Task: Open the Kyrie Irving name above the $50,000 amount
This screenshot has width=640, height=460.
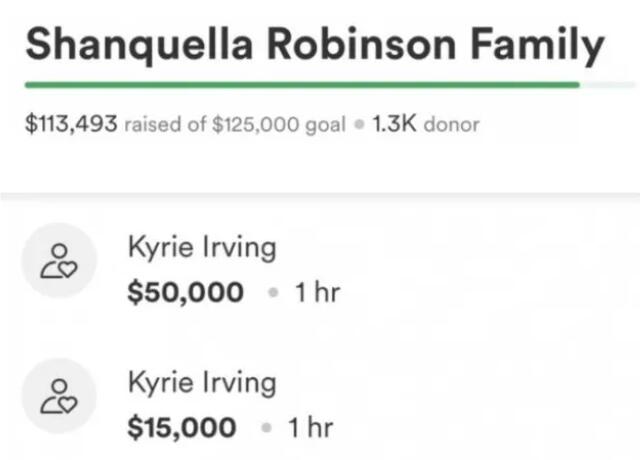Action: 201,248
